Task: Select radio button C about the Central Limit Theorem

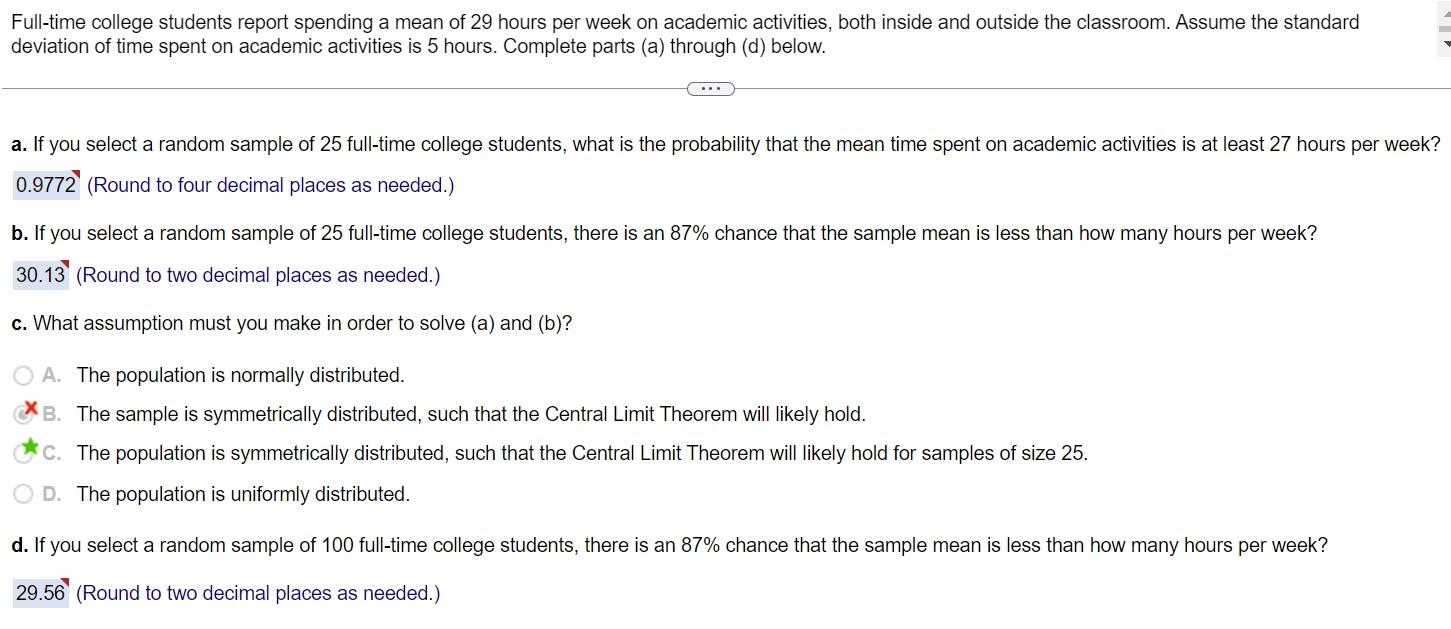Action: tap(22, 453)
